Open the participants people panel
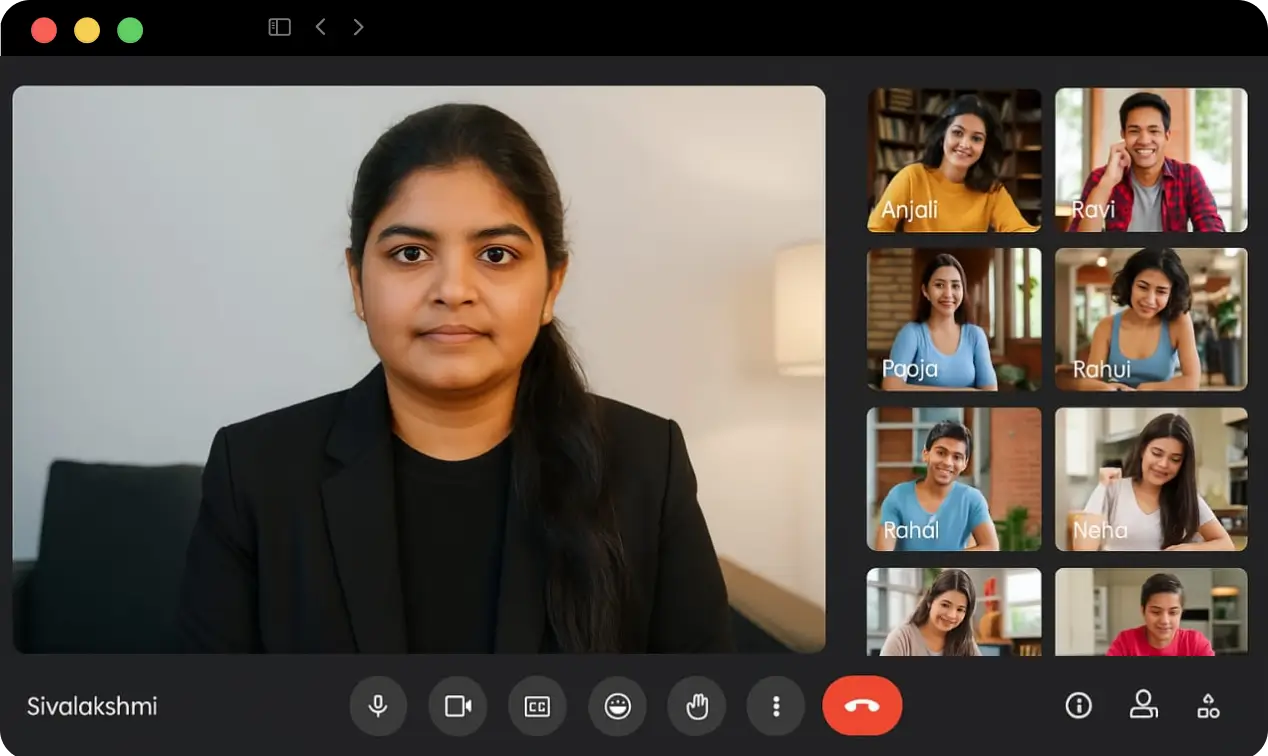This screenshot has width=1268, height=756. 1143,706
